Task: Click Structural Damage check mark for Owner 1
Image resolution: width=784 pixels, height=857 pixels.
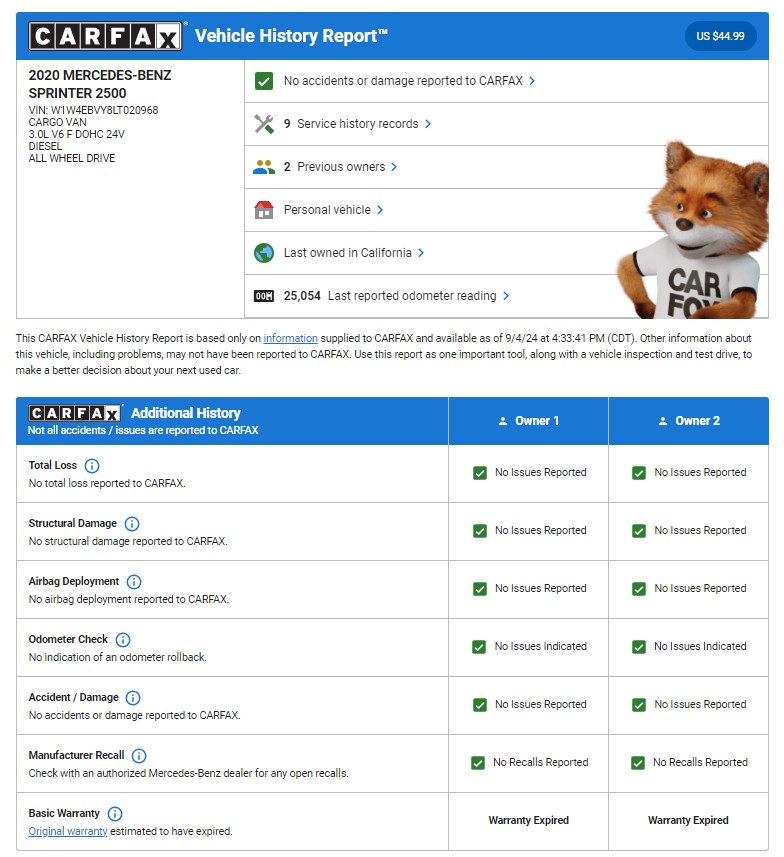Action: (480, 531)
